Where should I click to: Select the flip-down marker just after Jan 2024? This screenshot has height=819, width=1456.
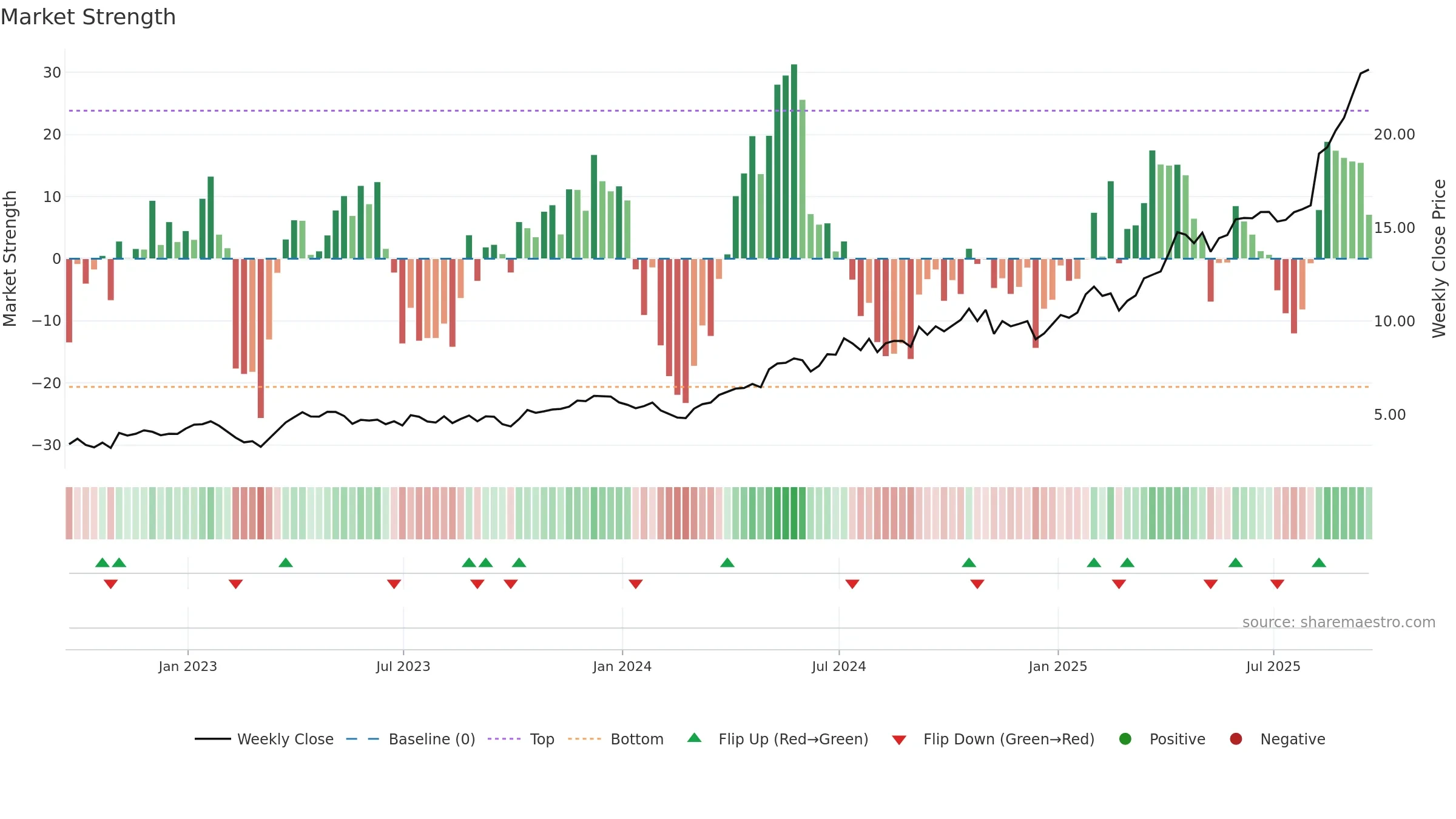pos(636,584)
